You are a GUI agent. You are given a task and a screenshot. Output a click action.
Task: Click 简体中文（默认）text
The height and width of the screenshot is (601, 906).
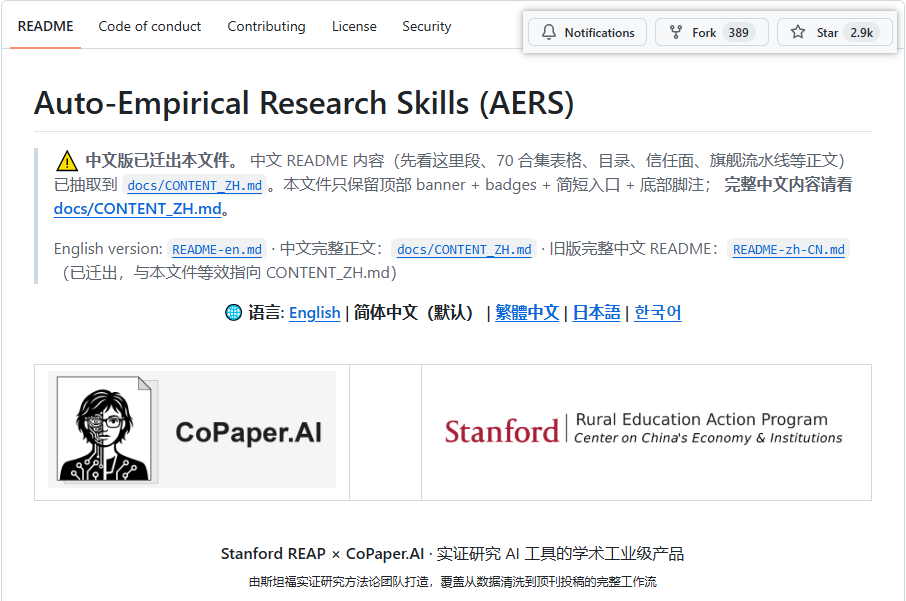(x=417, y=313)
